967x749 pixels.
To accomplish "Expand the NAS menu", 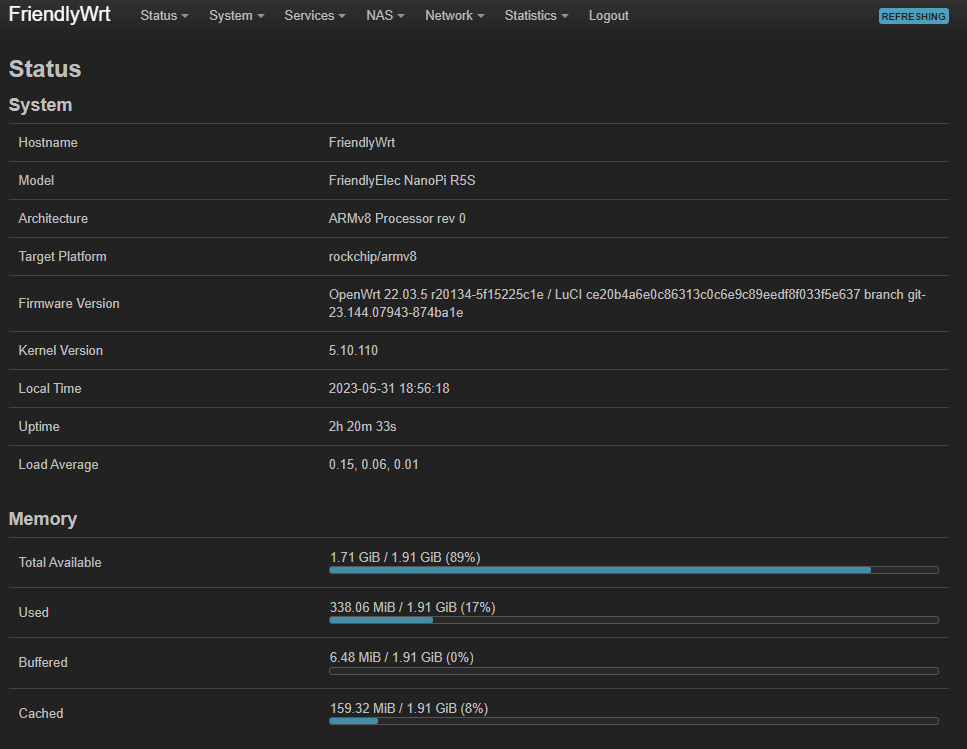I will [385, 16].
